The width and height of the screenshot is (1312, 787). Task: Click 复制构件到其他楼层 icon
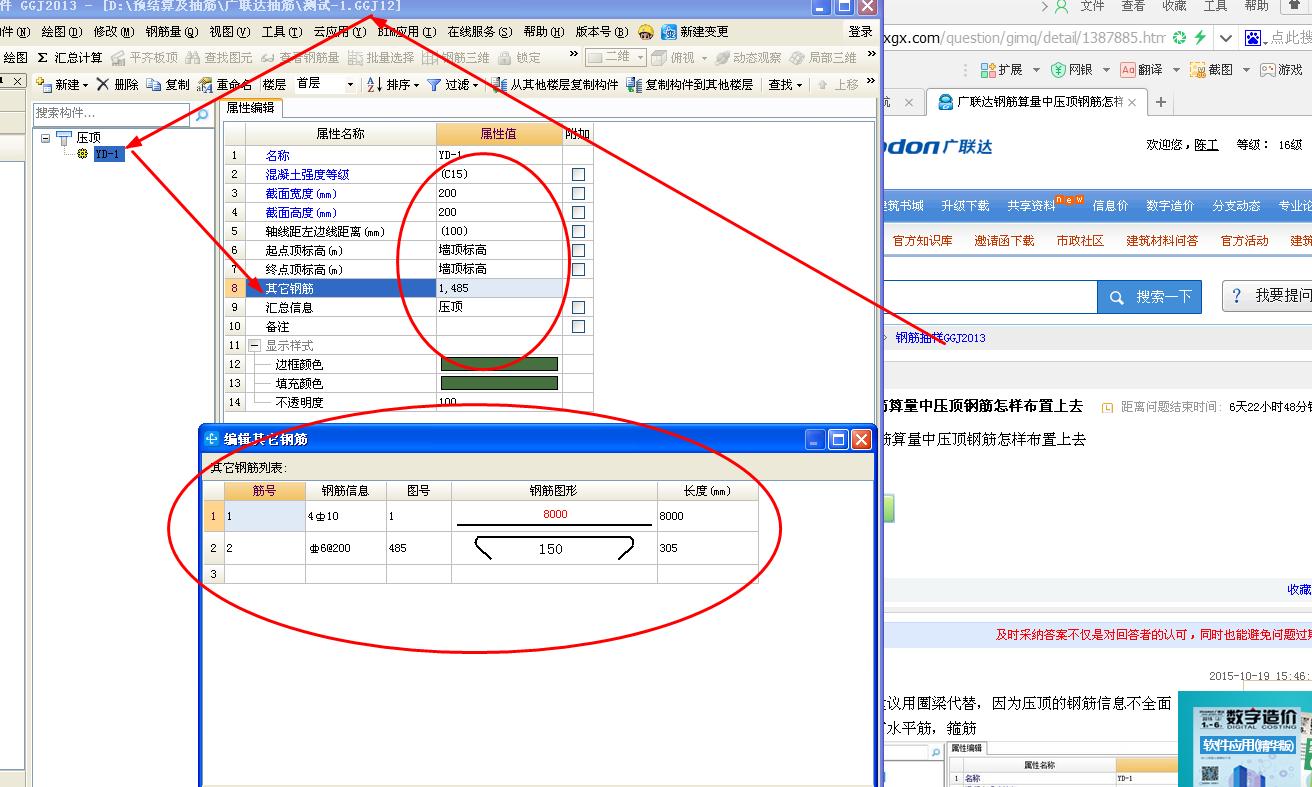(x=634, y=84)
